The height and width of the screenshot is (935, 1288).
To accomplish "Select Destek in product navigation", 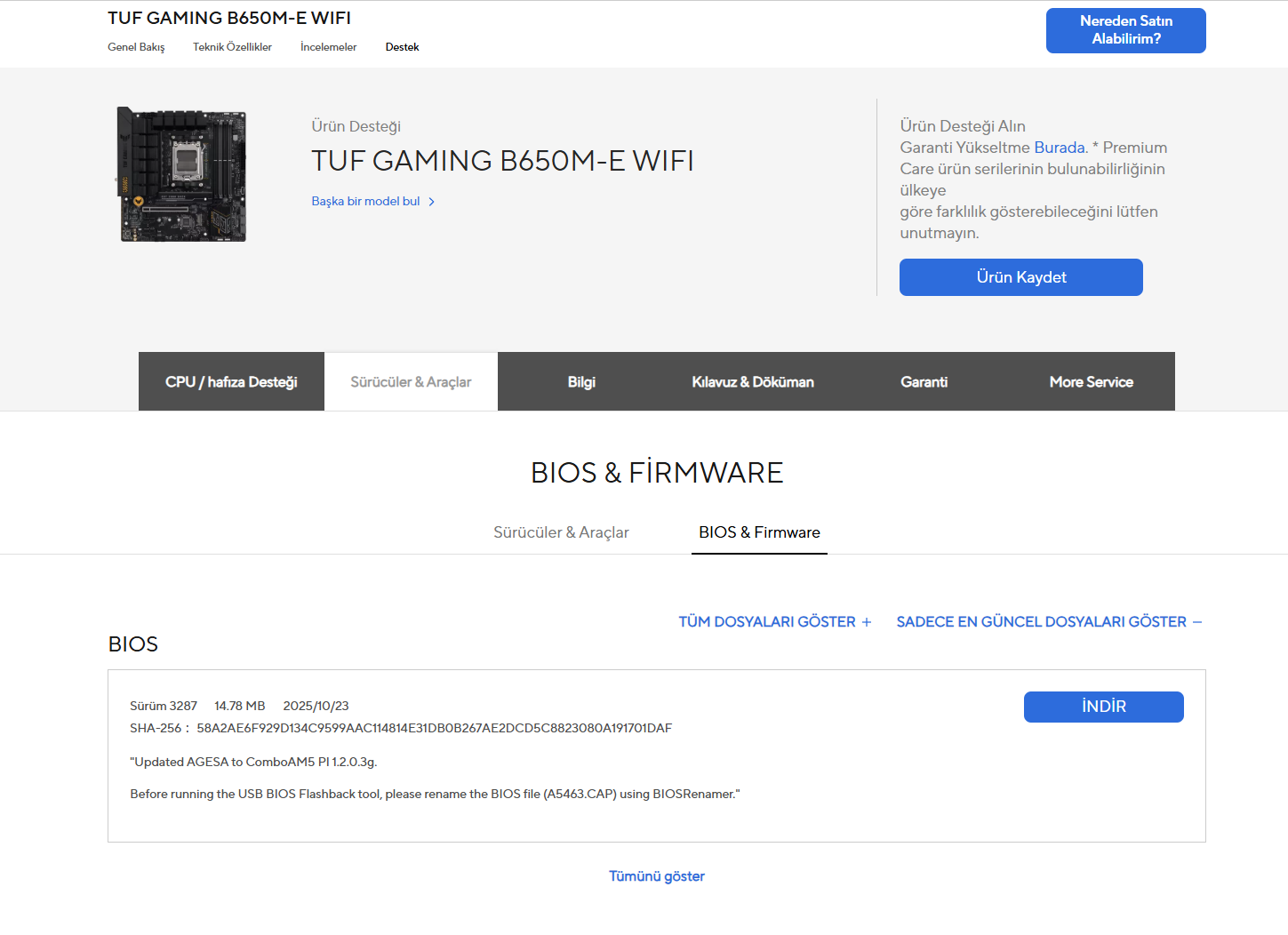I will coord(402,47).
